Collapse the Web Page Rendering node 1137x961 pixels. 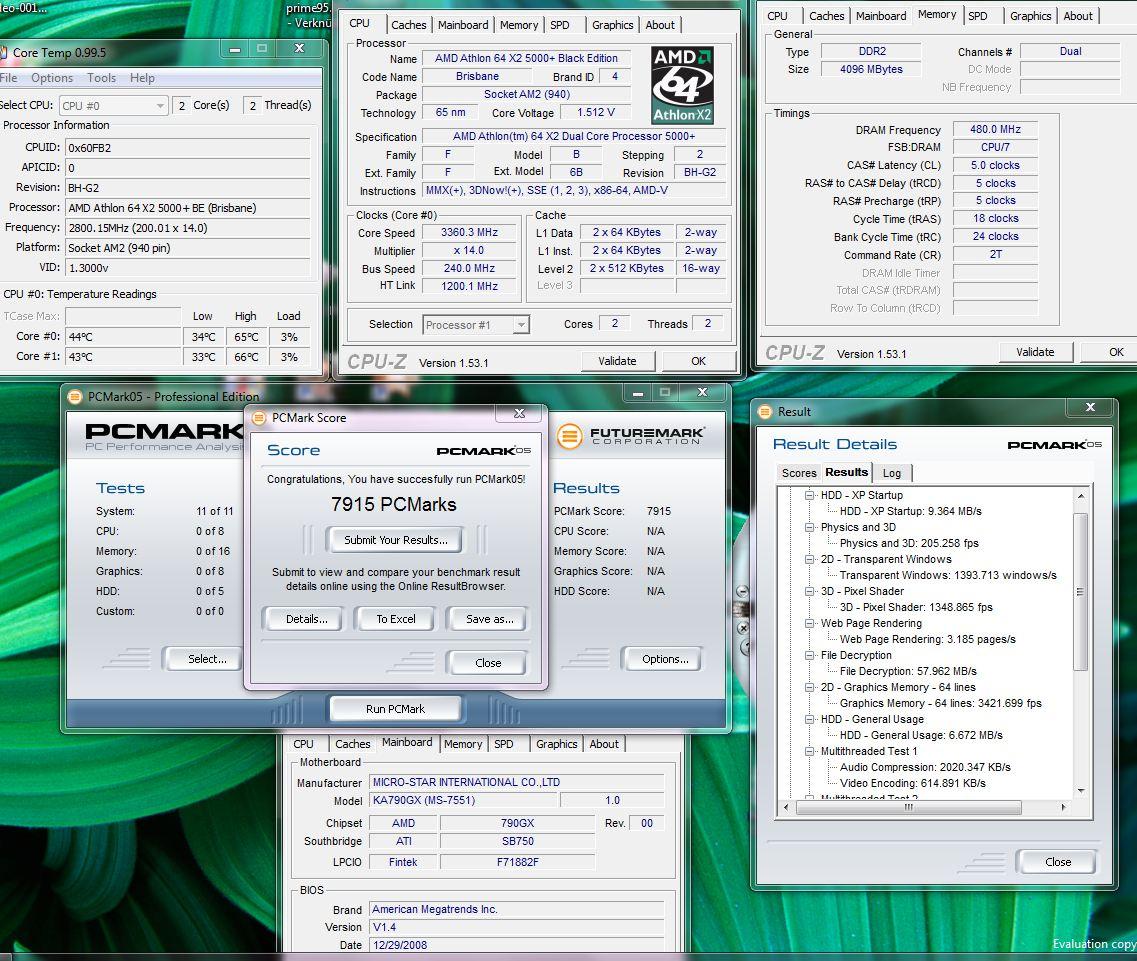pyautogui.click(x=809, y=623)
